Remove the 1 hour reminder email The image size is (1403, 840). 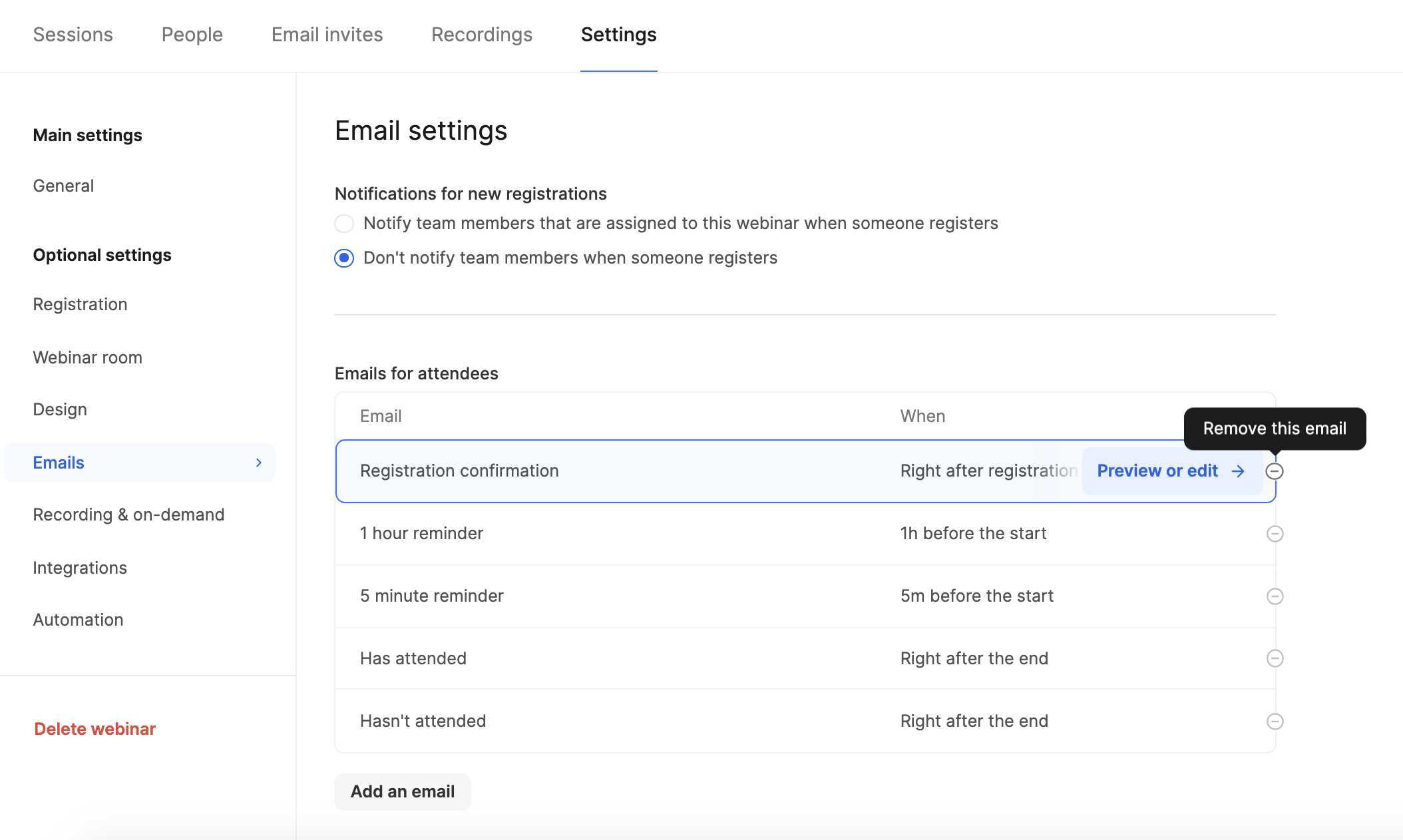tap(1275, 534)
